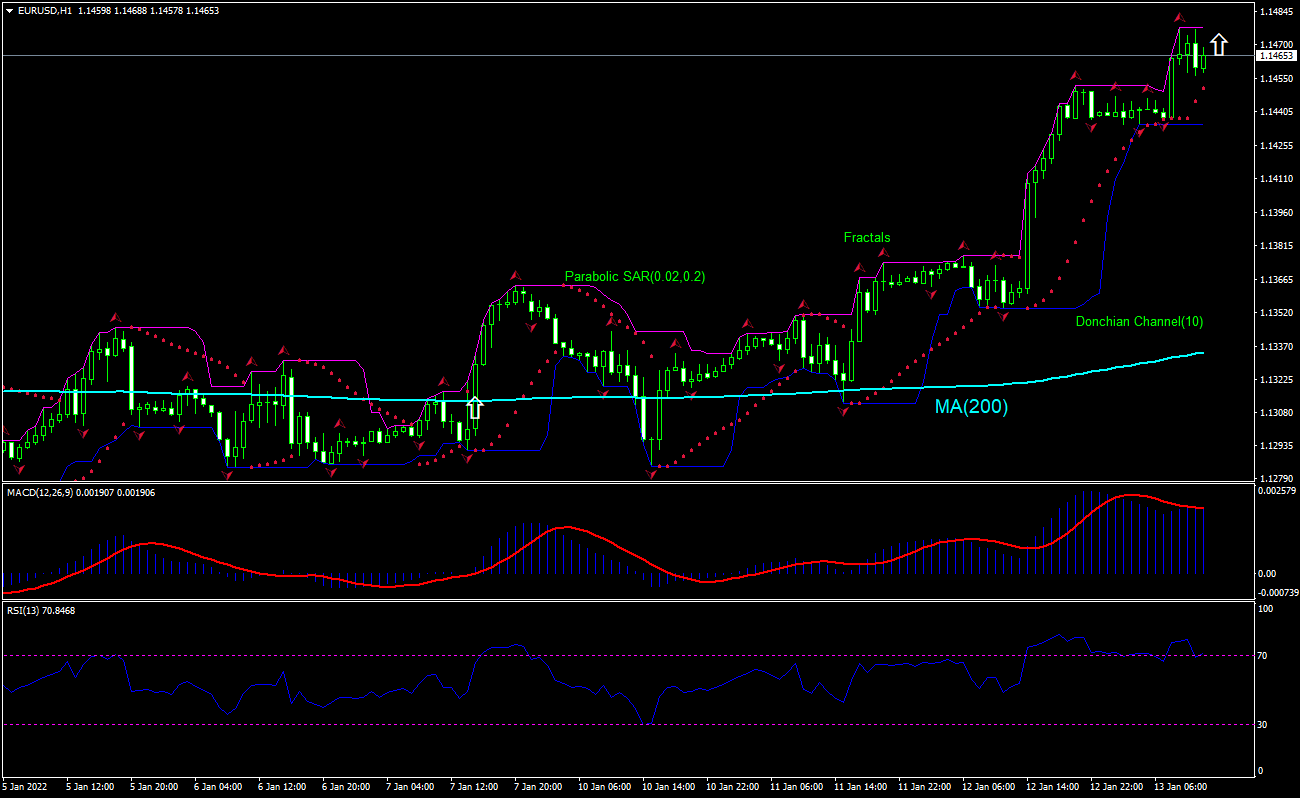This screenshot has height=798, width=1300.
Task: Select the large up arrow object near current price
Action: pos(1220,44)
